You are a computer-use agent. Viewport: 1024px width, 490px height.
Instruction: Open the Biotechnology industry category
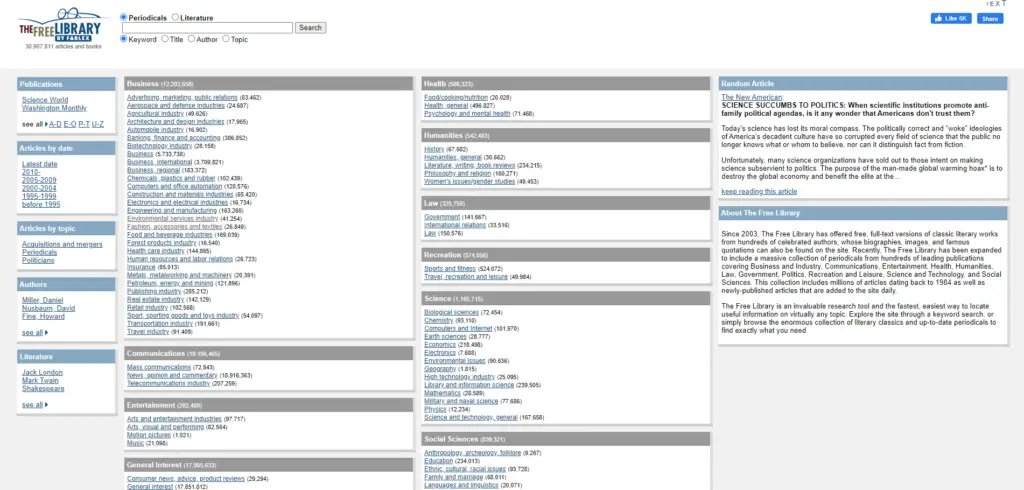click(156, 146)
